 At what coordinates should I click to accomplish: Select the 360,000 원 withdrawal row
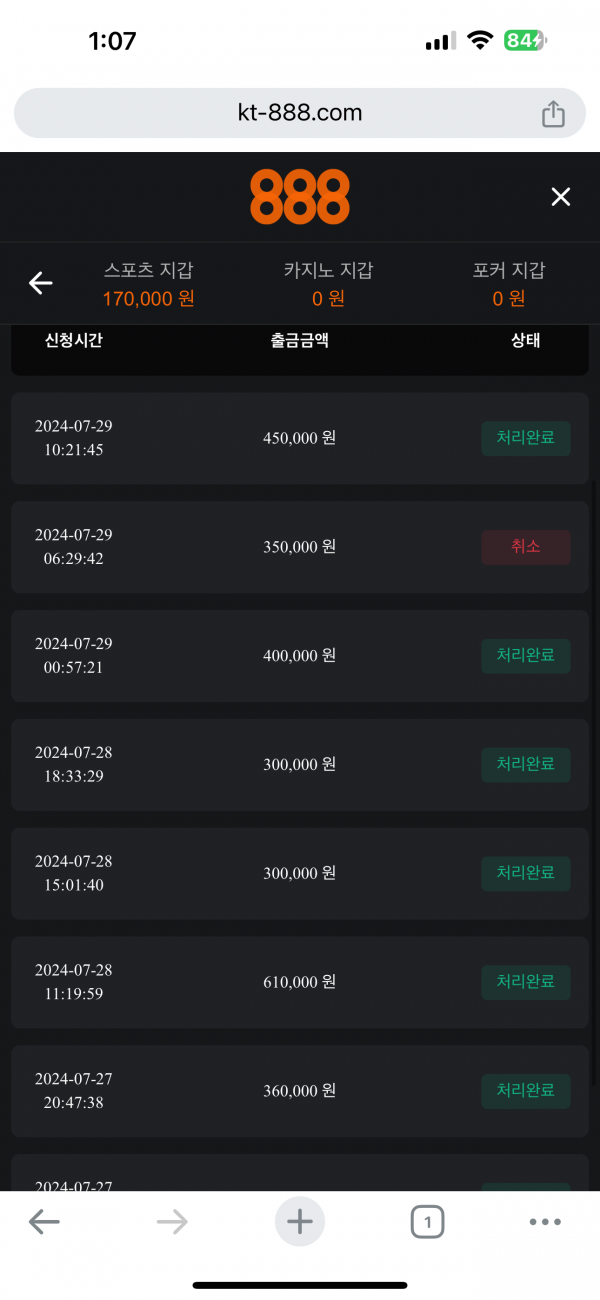(299, 1091)
